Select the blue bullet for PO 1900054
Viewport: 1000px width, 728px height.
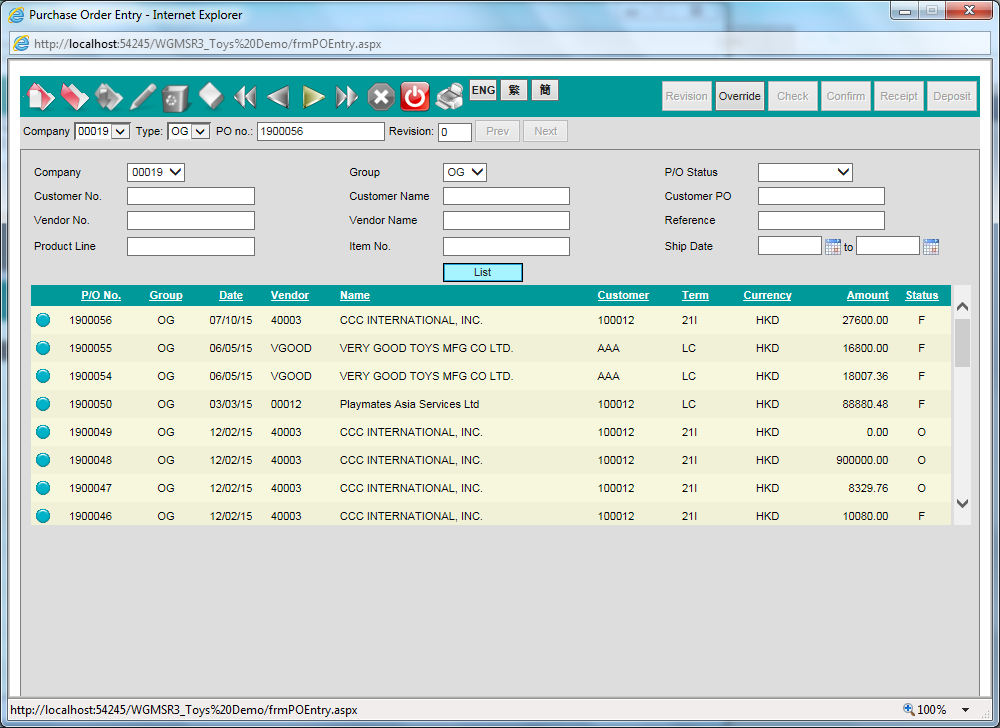tap(43, 376)
